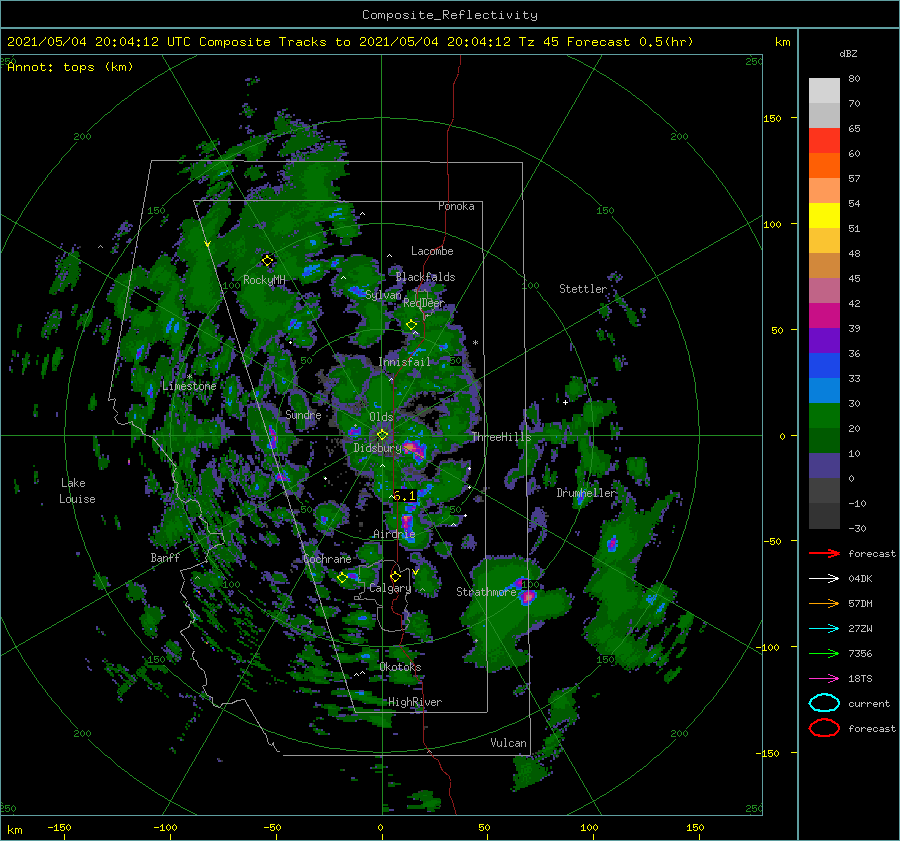The height and width of the screenshot is (841, 900).
Task: Click the green 7356 arrow icon
Action: [824, 653]
